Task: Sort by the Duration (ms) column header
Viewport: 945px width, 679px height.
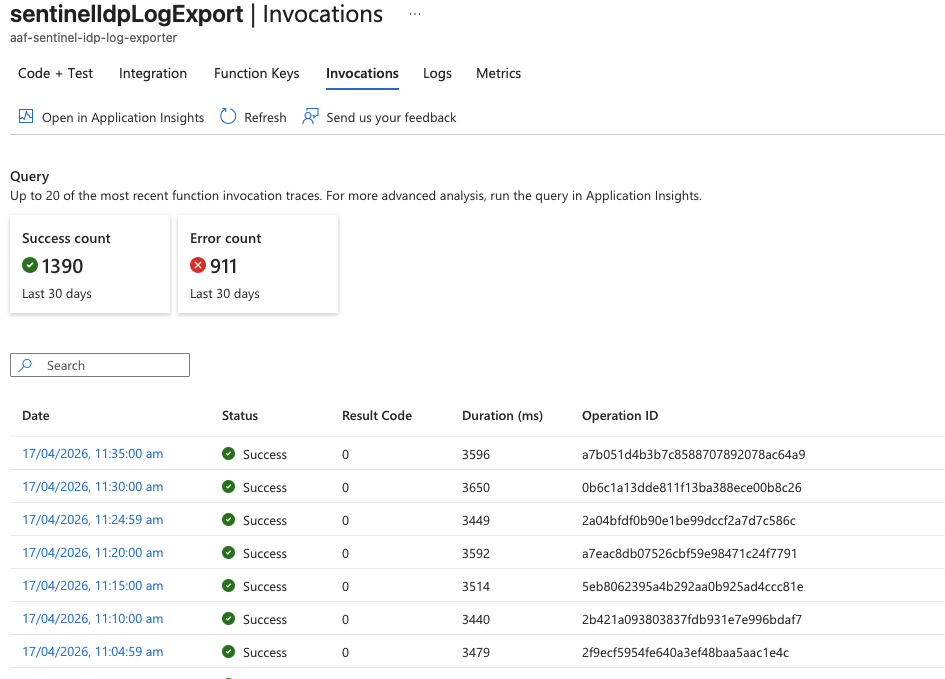Action: tap(502, 416)
